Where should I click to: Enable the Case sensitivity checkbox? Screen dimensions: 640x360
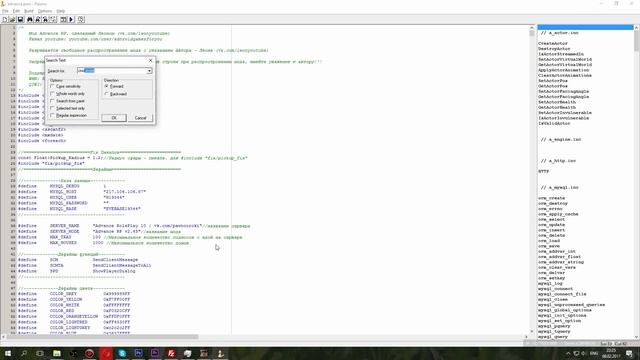(x=52, y=86)
